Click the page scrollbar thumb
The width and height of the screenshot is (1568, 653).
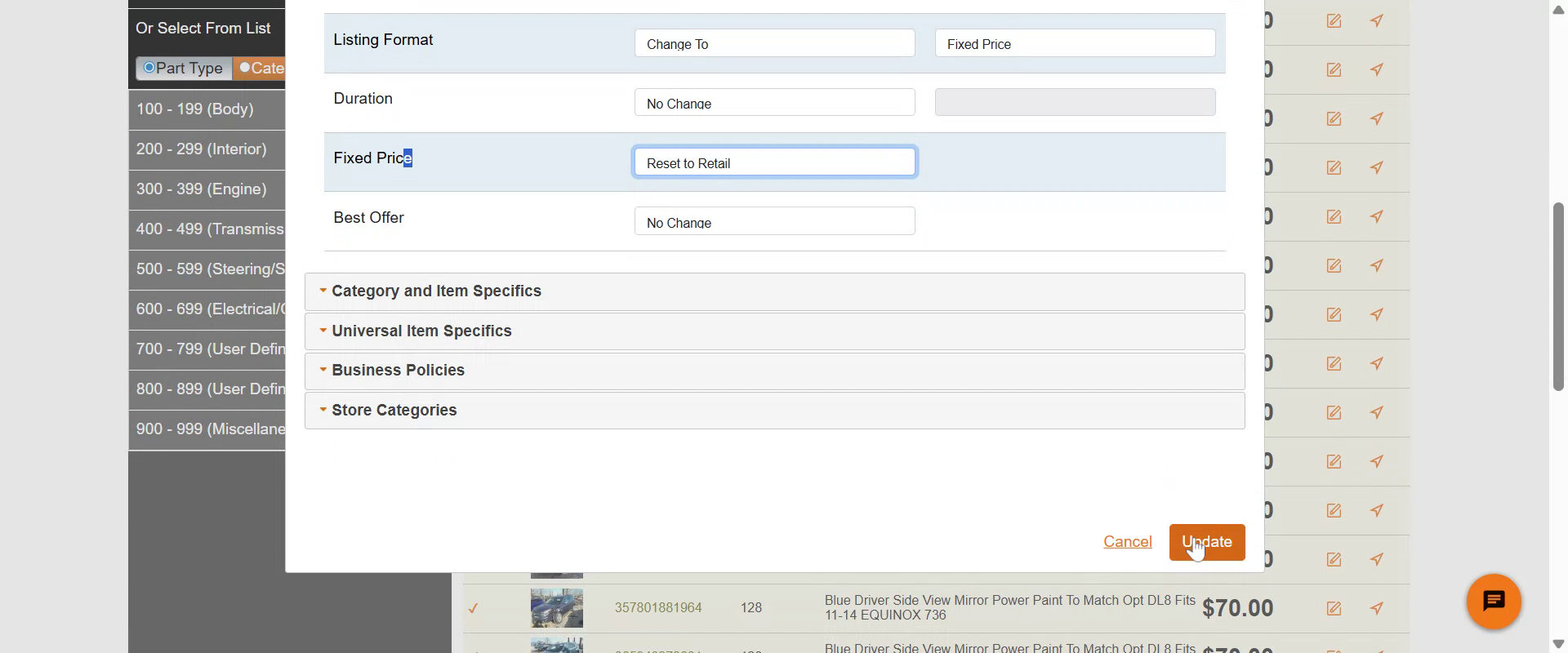tap(1558, 295)
